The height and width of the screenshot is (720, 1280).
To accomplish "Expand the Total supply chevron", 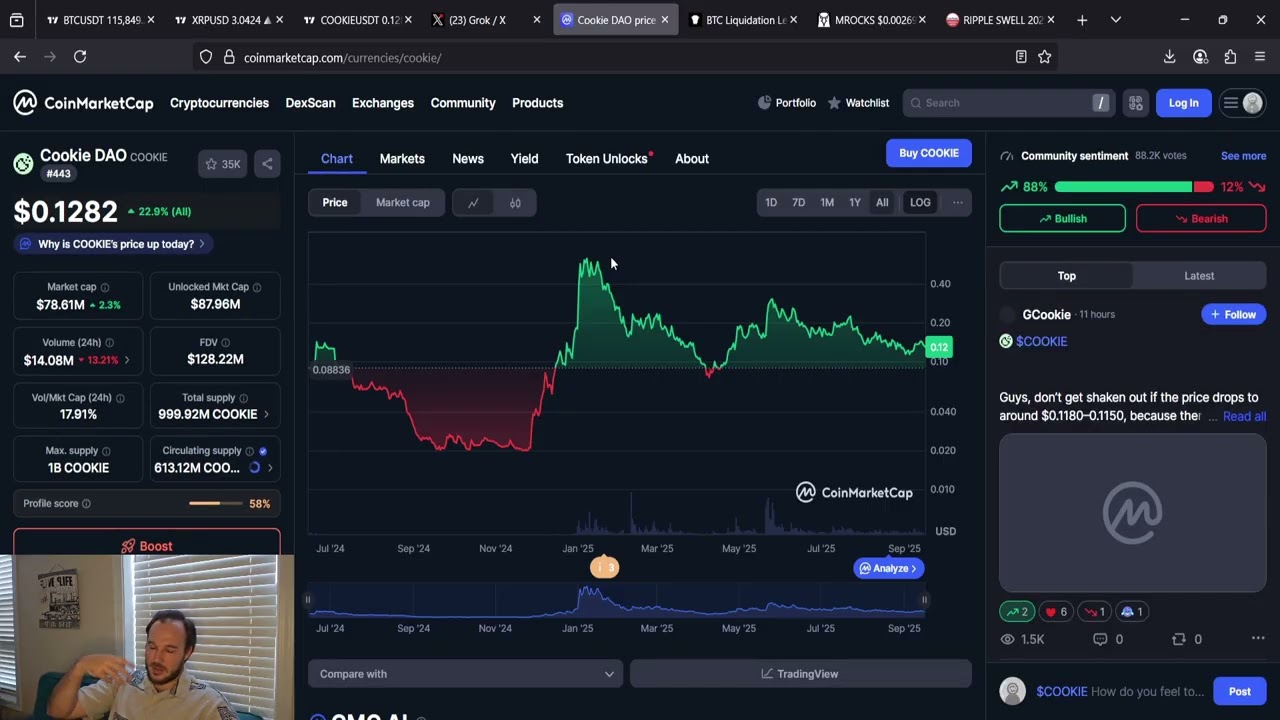I will tap(266, 414).
